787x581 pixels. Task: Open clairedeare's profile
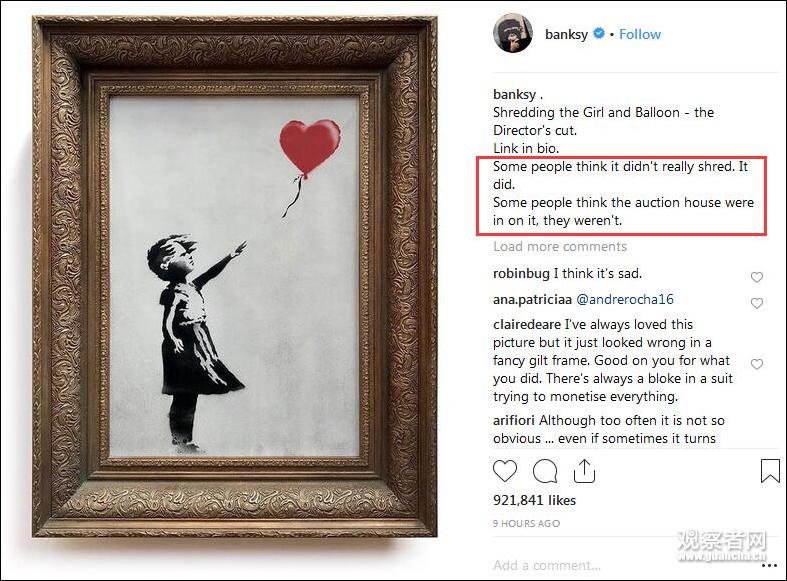[528, 324]
